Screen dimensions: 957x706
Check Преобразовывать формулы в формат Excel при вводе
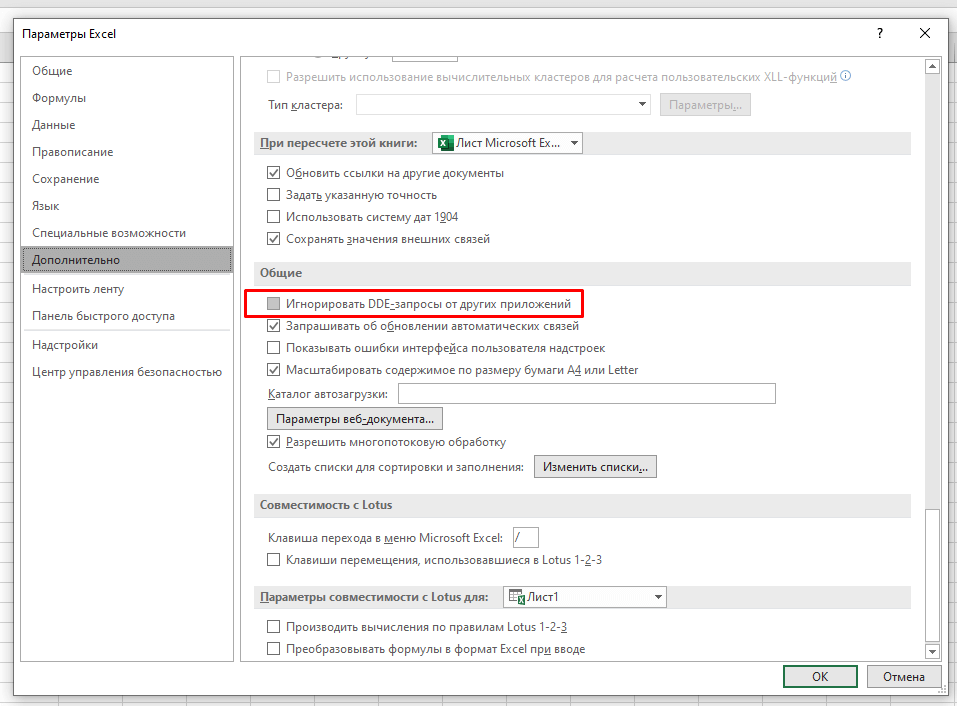click(273, 649)
